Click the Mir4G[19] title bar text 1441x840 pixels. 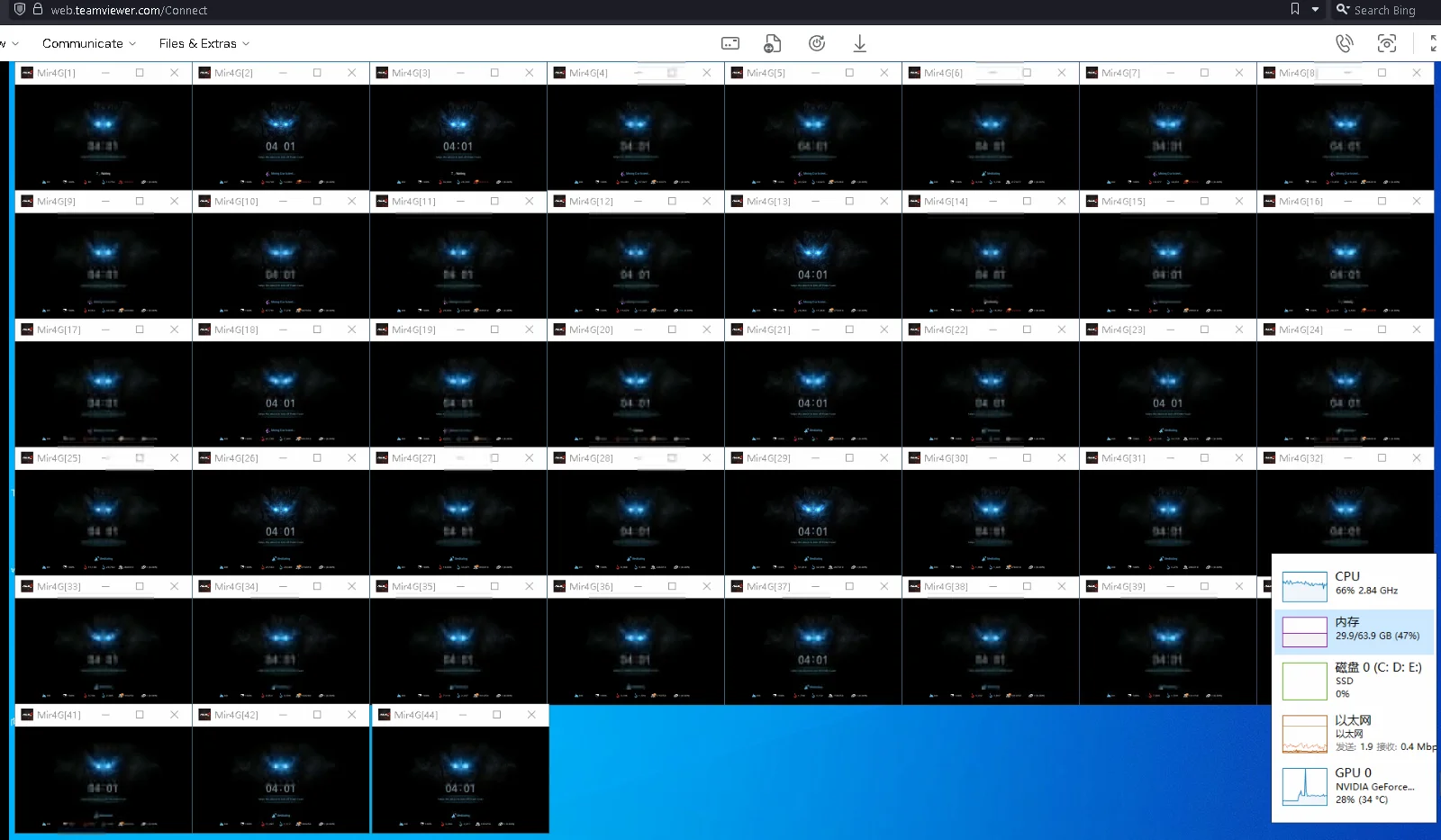click(413, 330)
